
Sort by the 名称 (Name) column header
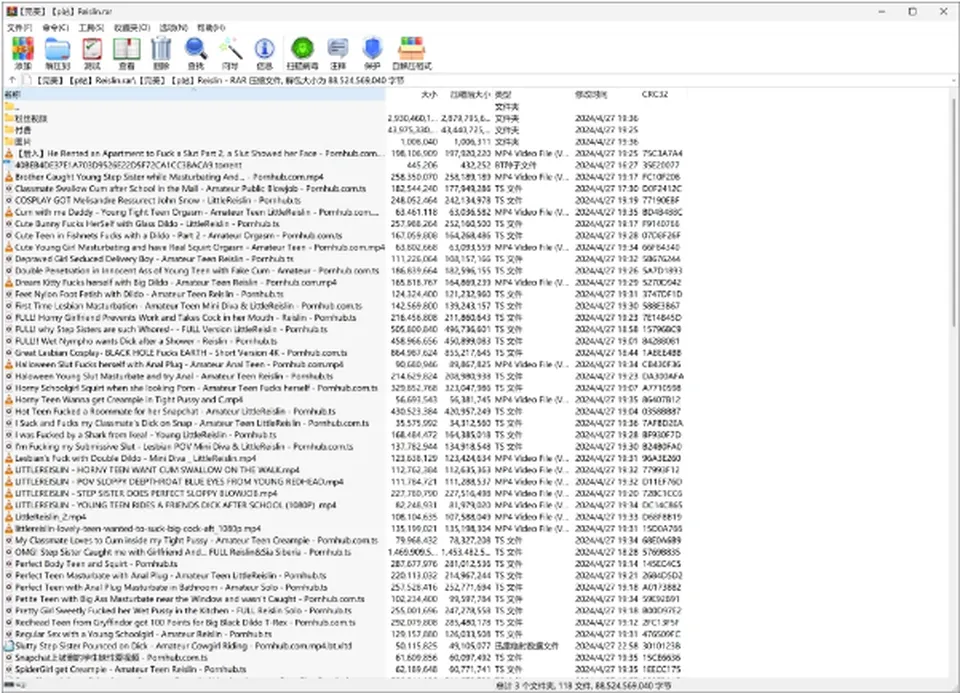tap(195, 94)
